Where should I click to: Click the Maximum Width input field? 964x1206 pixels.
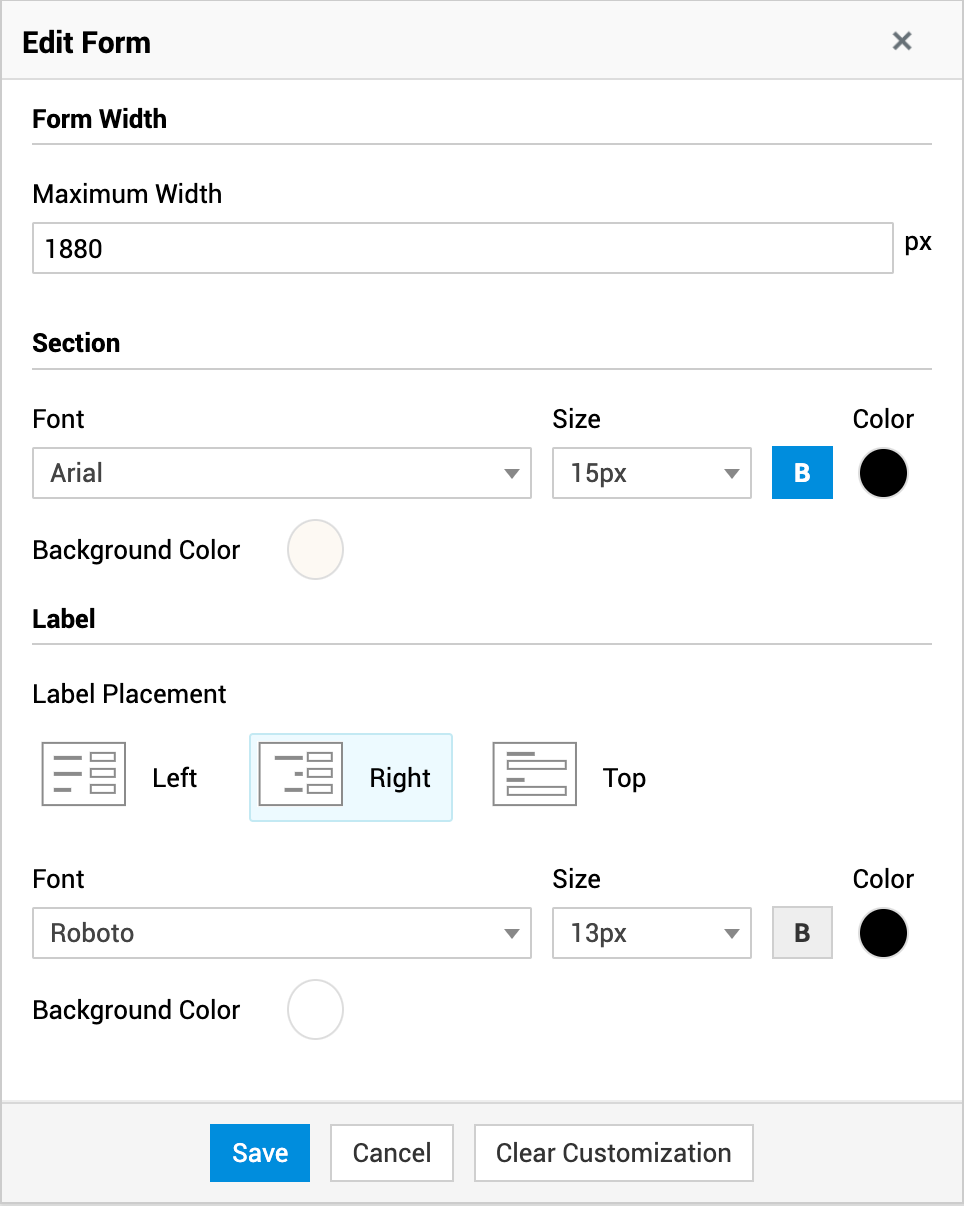click(x=462, y=248)
